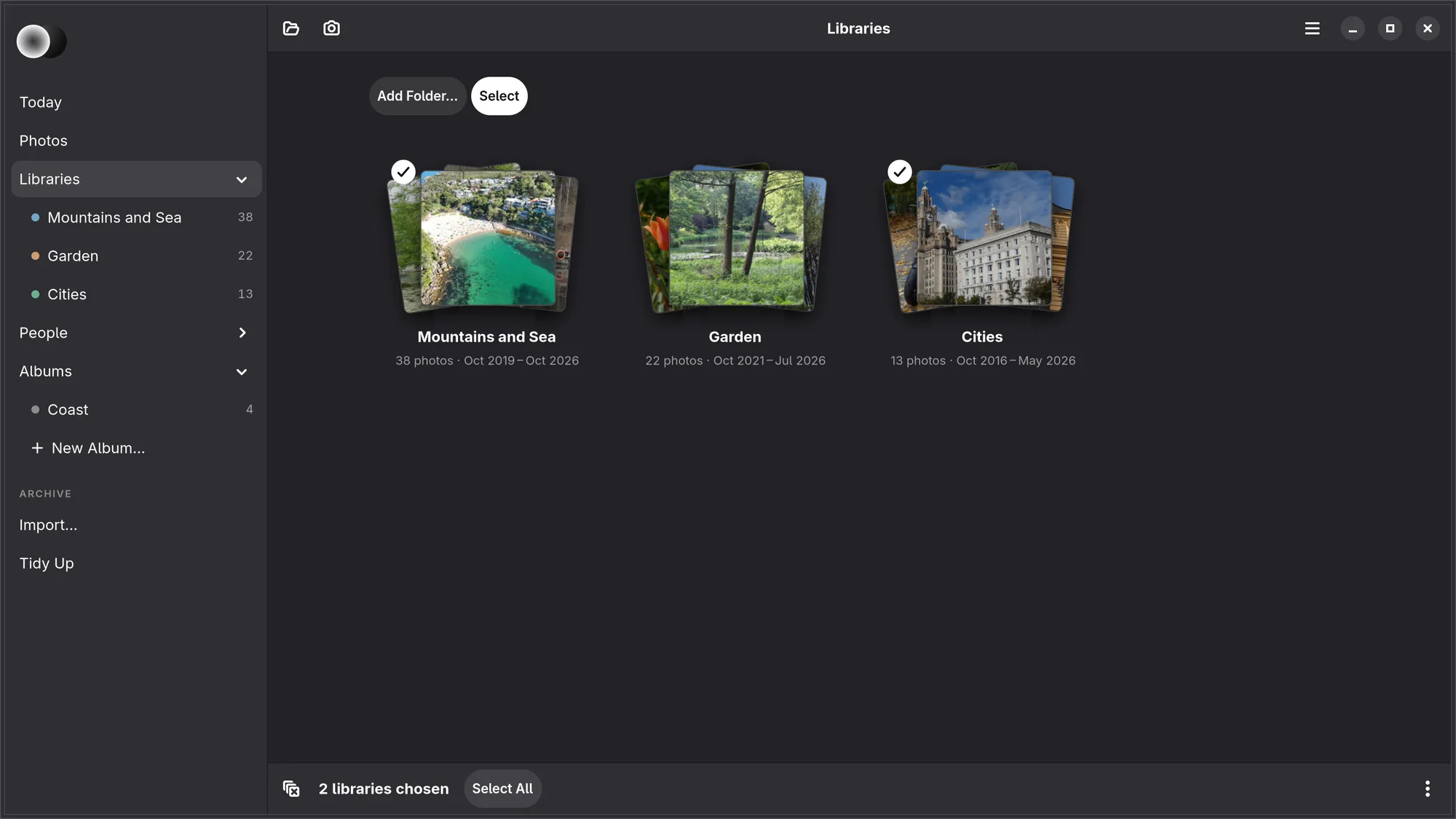Open Mountains and Sea in sidebar
Viewport: 1456px width, 819px height.
coord(136,218)
